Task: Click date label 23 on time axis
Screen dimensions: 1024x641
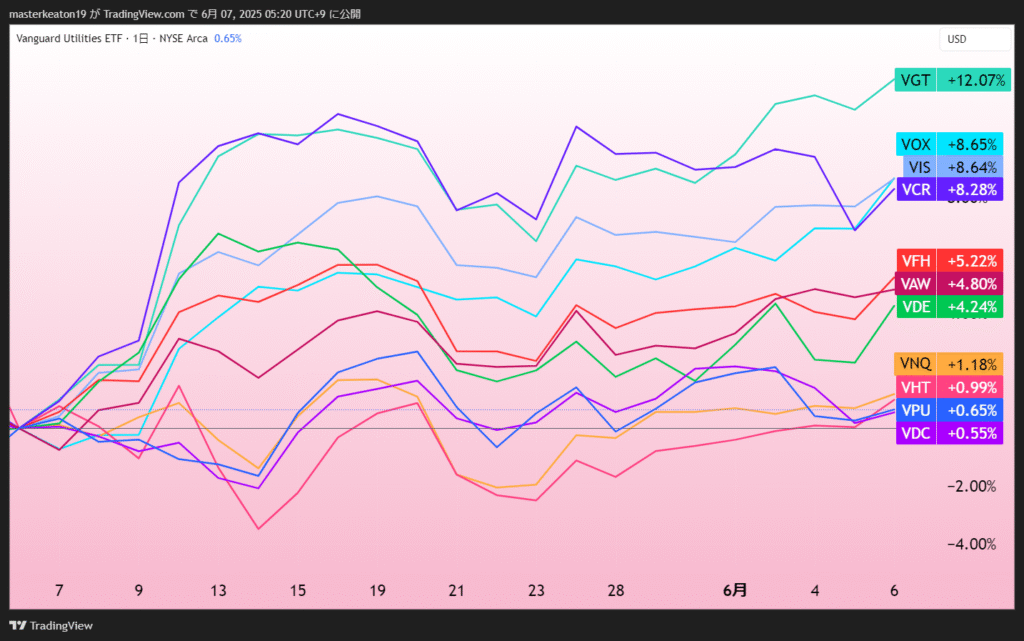Action: pyautogui.click(x=536, y=590)
